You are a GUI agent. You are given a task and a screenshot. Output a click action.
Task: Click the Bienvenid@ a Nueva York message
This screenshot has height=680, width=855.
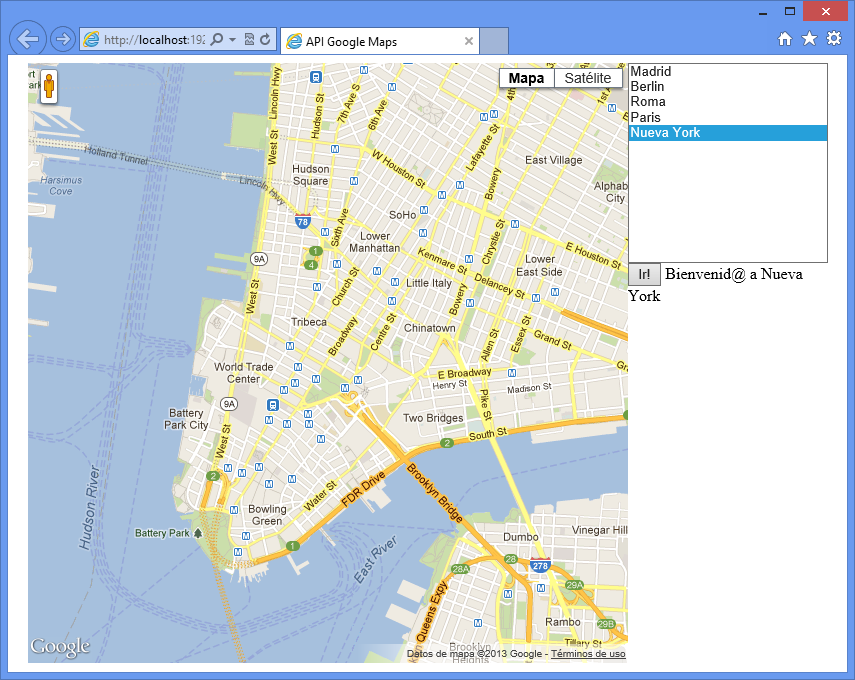tap(715, 285)
